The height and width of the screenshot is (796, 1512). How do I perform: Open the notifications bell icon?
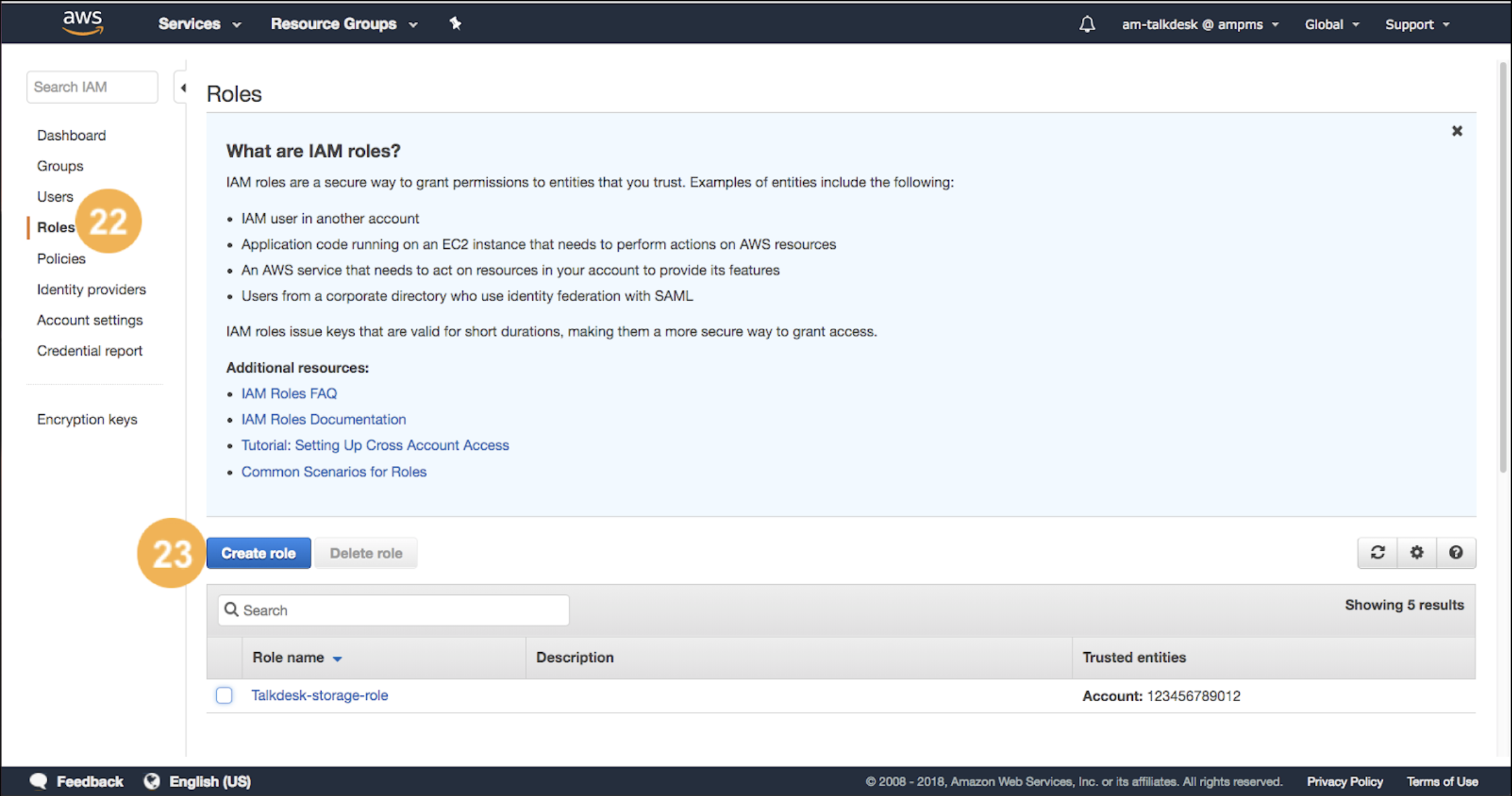1087,24
